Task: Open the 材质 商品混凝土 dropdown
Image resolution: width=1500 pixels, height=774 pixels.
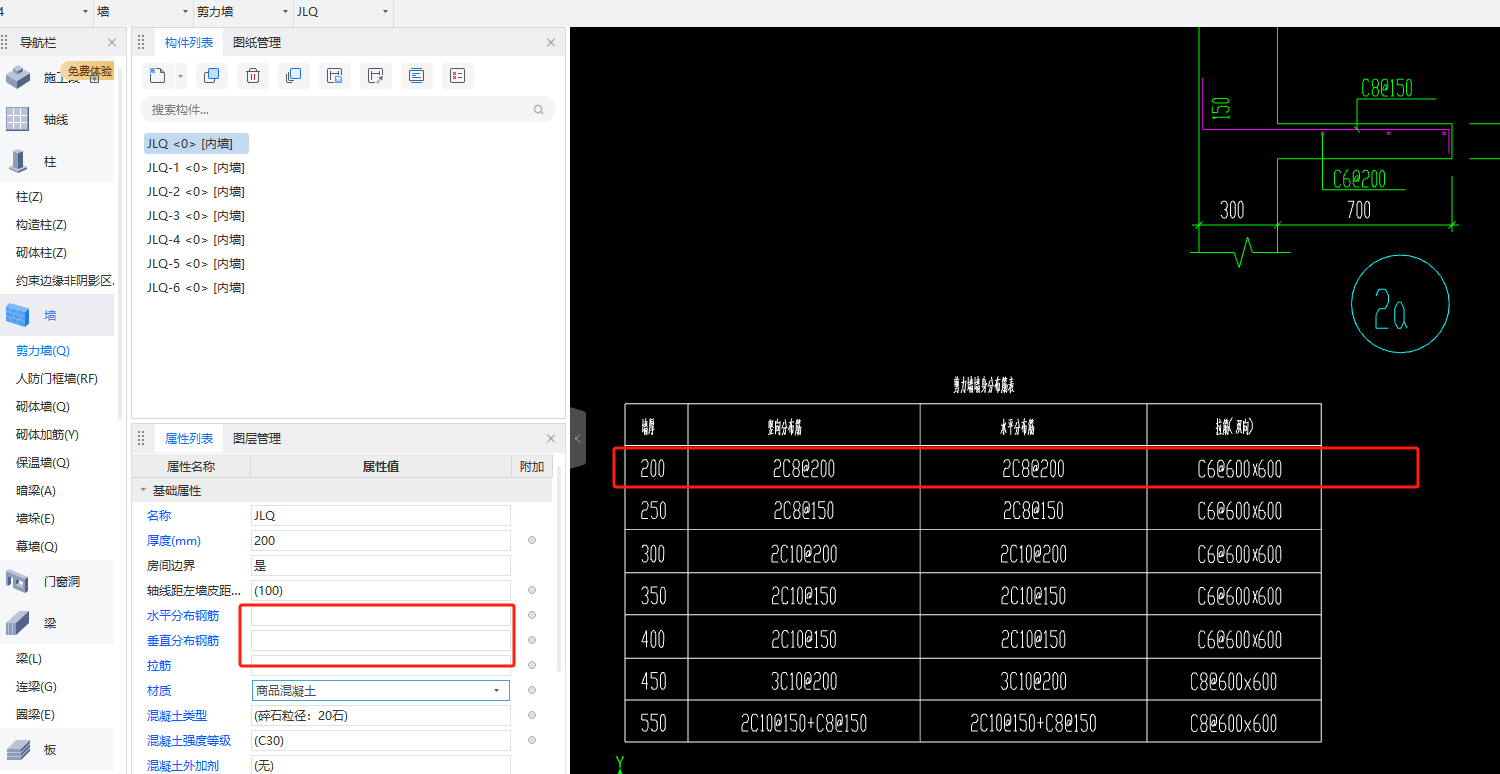Action: (x=496, y=691)
